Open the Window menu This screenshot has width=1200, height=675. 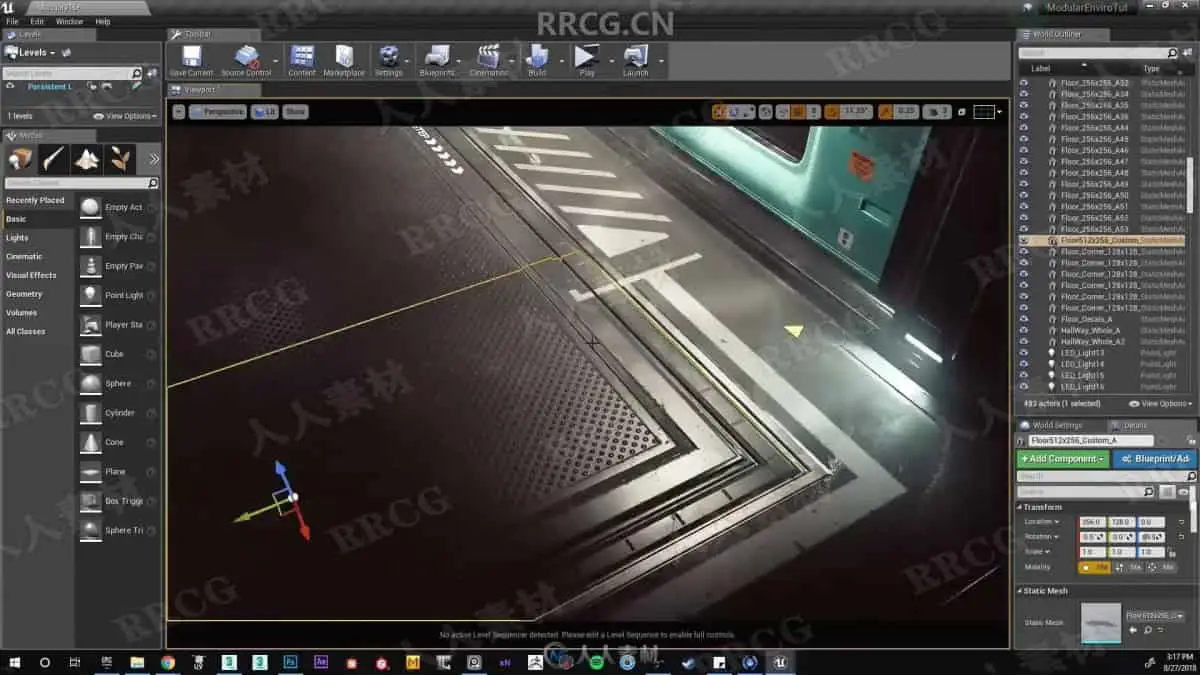(69, 21)
